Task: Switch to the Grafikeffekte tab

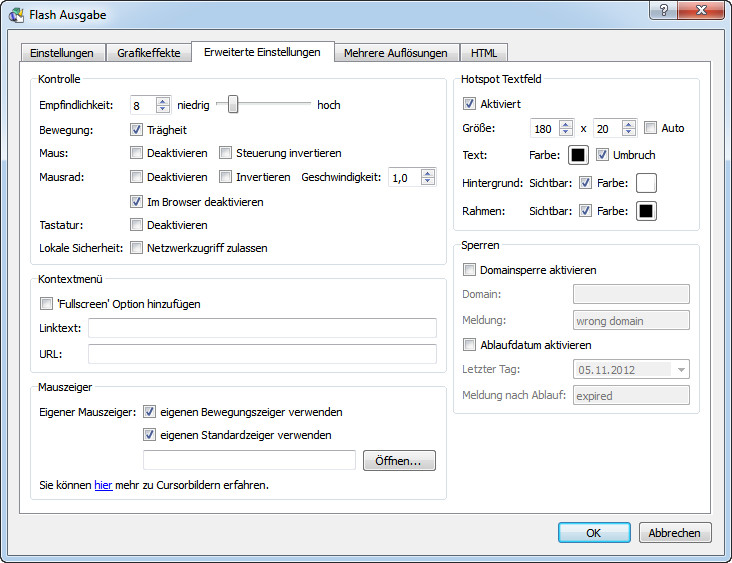Action: [x=148, y=53]
